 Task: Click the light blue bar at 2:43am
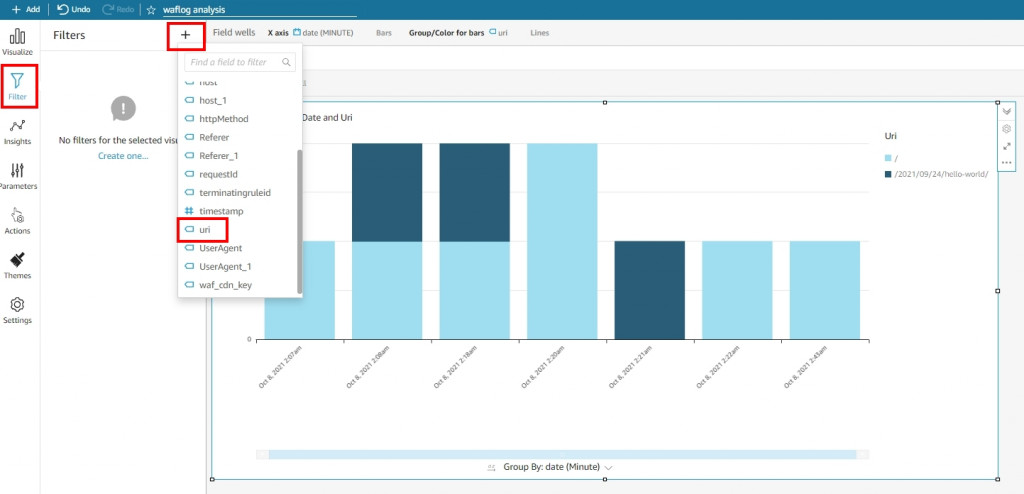(824, 290)
